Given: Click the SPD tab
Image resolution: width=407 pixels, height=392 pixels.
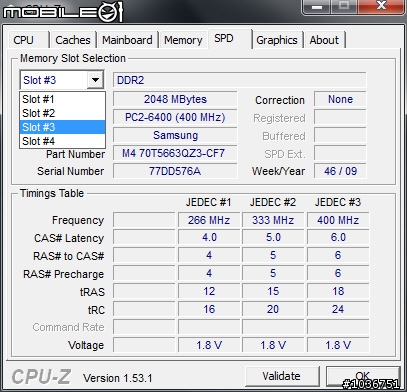Looking at the screenshot, I should (229, 39).
